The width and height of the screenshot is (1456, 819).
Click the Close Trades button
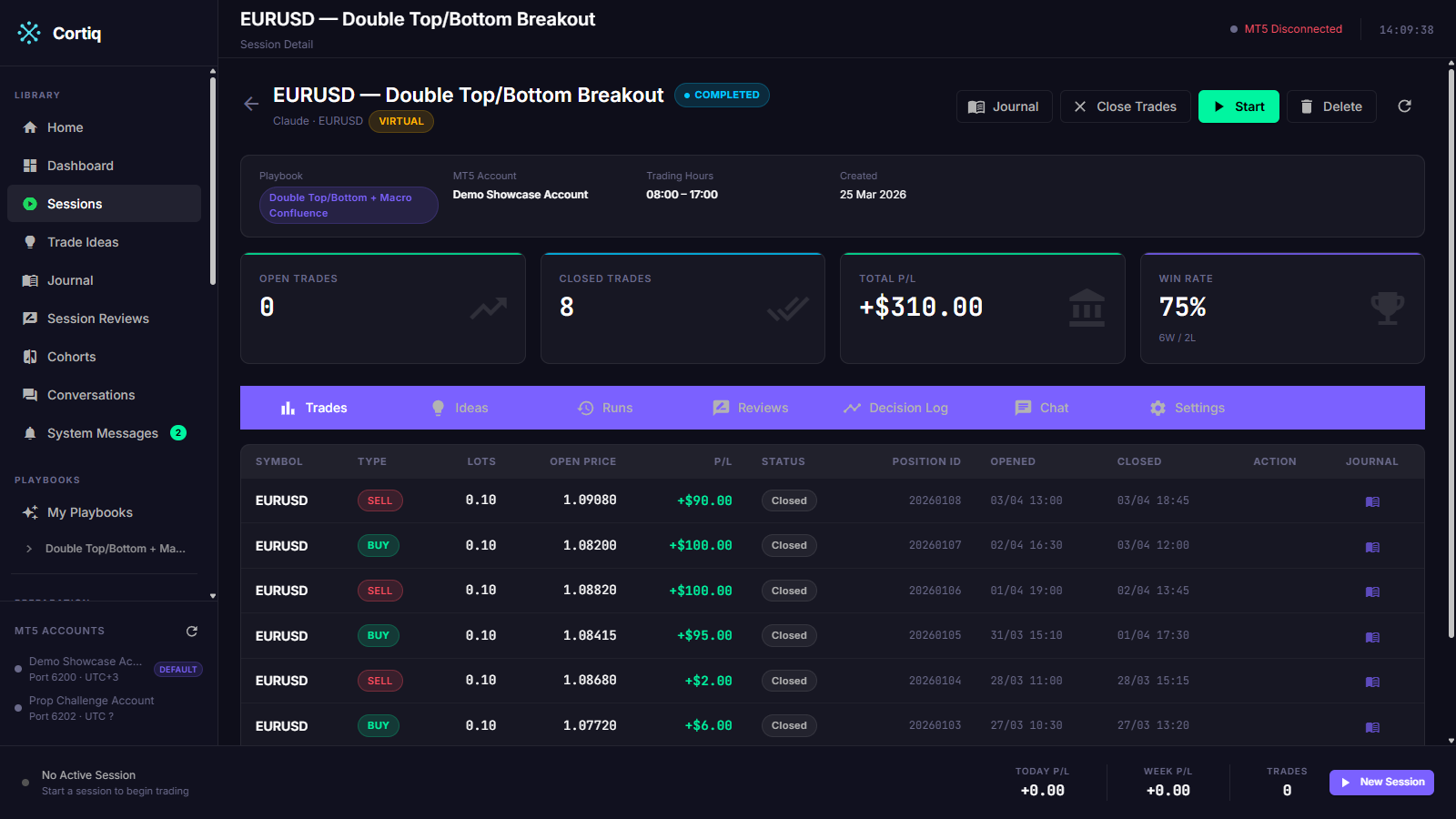click(1125, 106)
